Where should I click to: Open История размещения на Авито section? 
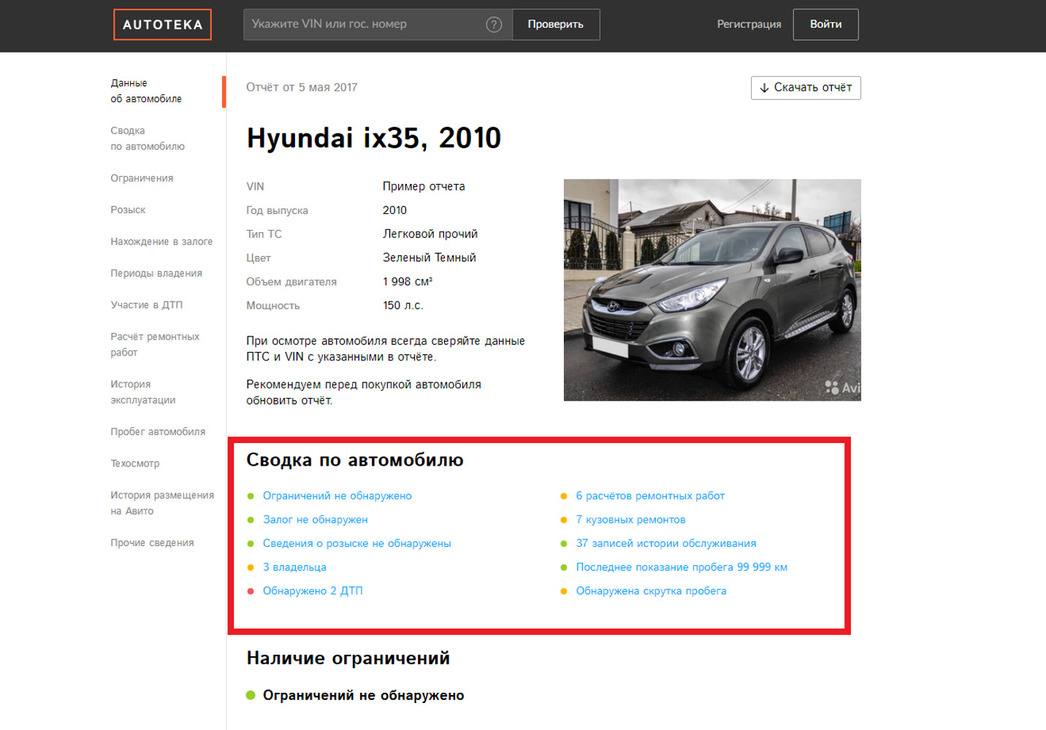[x=162, y=503]
